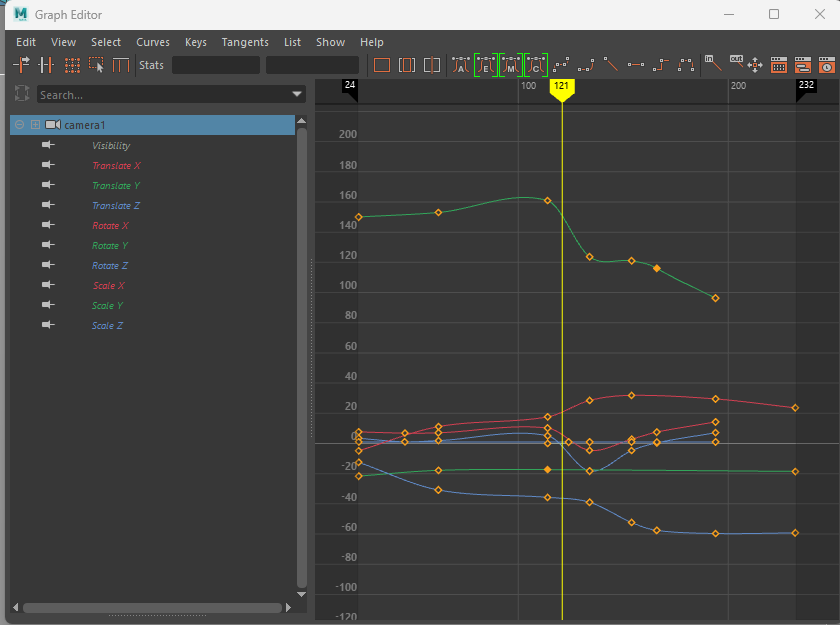Click the Frame Playback Range icon
This screenshot has height=625, width=840.
(x=407, y=65)
